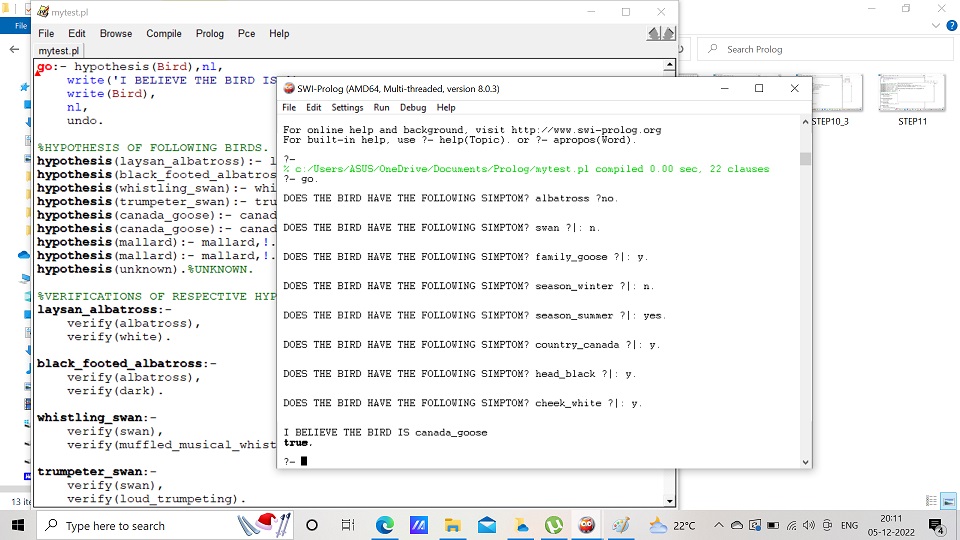Open Cortana circle icon on taskbar
Screen dimensions: 960x540
point(312,525)
